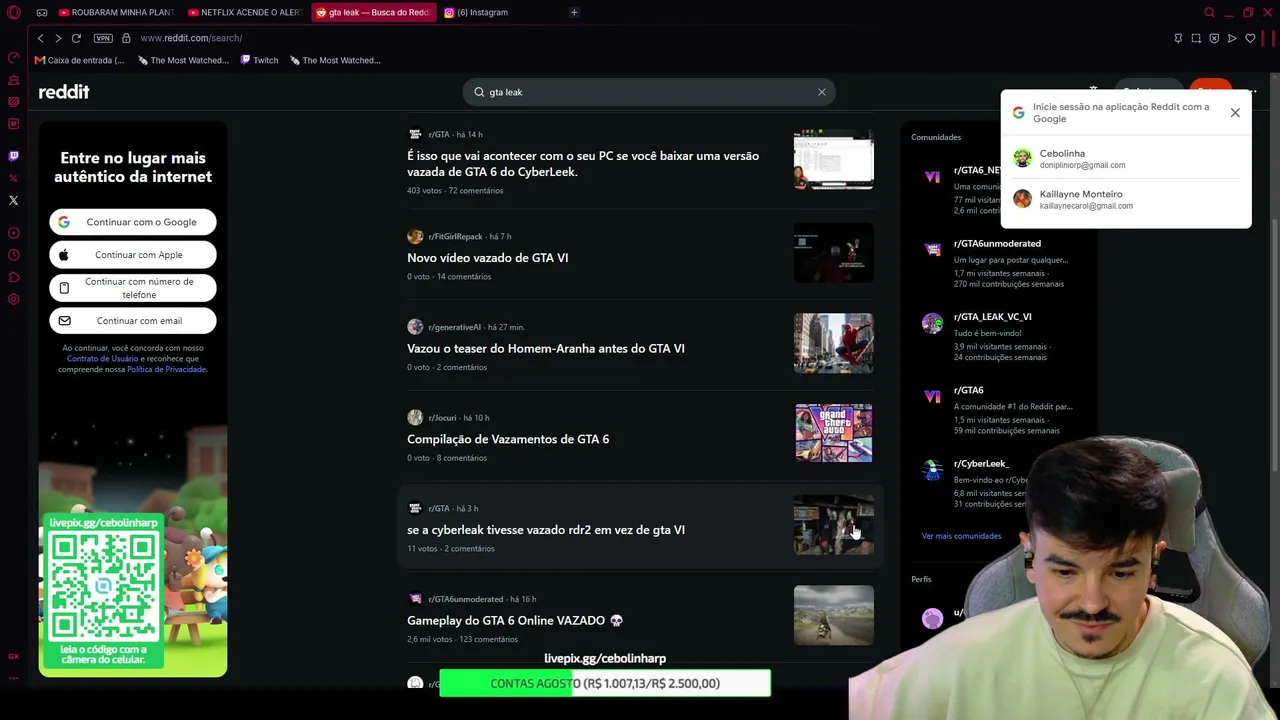Screen dimensions: 1280x720
Task: Close the Google sign-in popup
Action: [x=1235, y=113]
